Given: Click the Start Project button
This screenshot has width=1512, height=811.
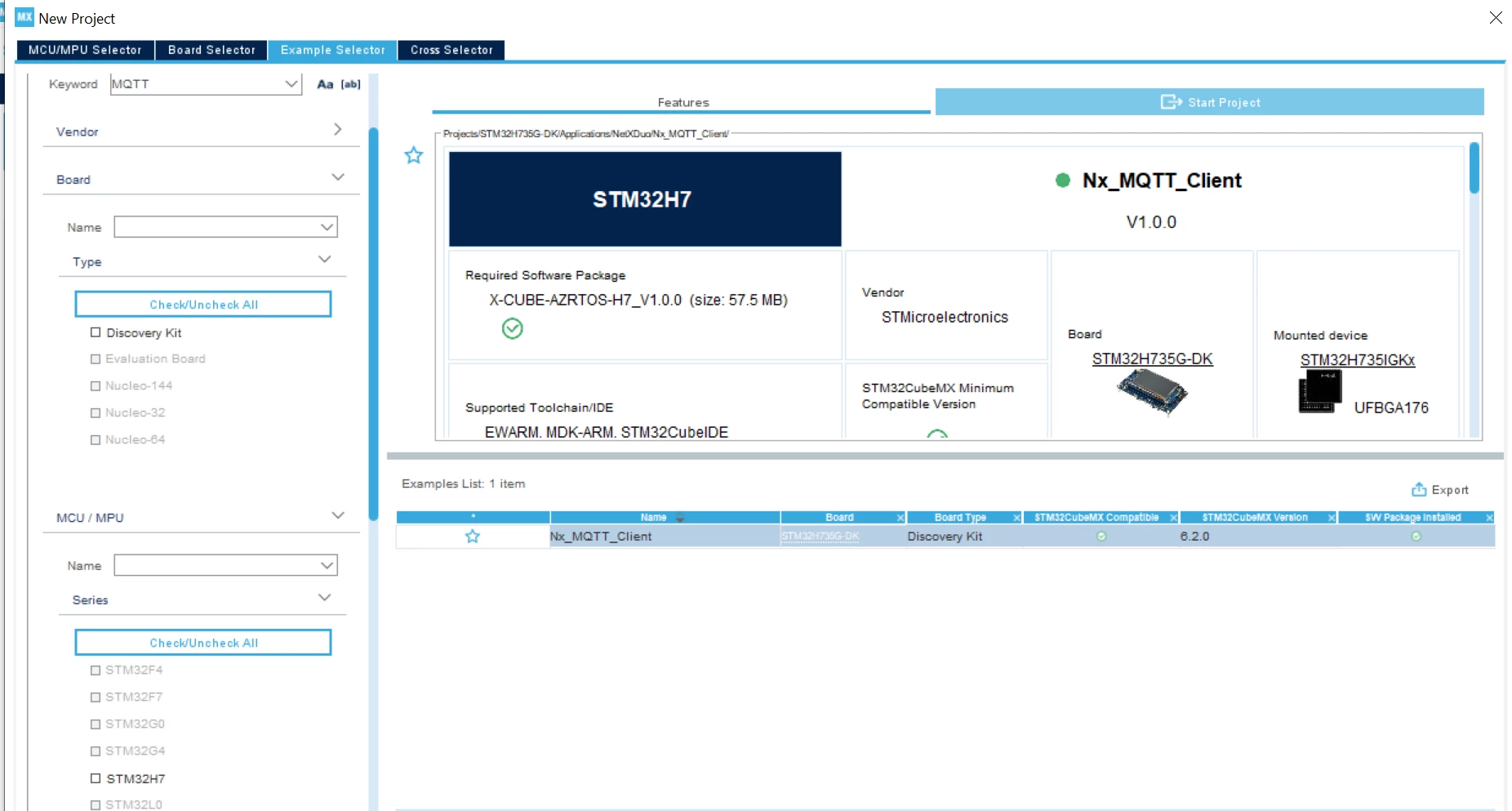Looking at the screenshot, I should click(x=1209, y=102).
